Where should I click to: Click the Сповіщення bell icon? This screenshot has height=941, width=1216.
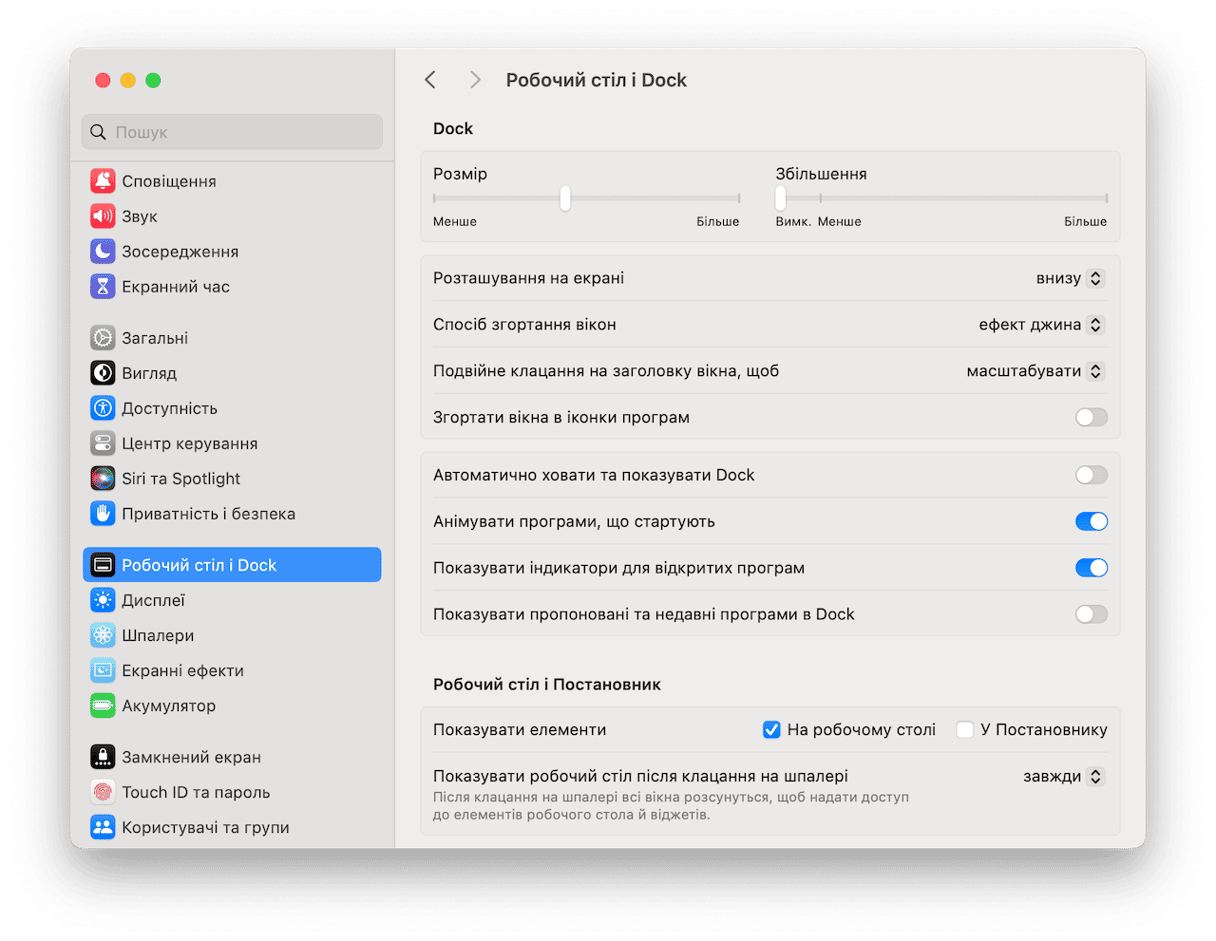click(x=103, y=181)
